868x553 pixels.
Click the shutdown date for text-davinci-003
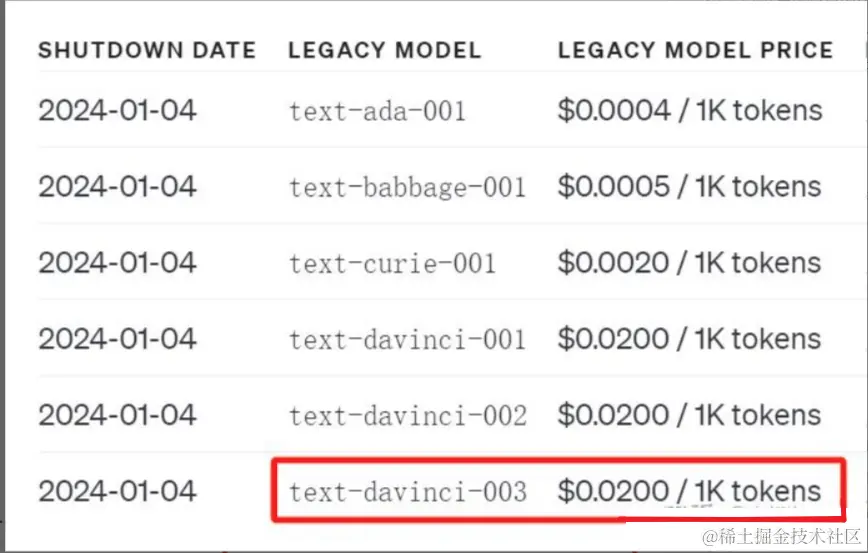coord(117,491)
